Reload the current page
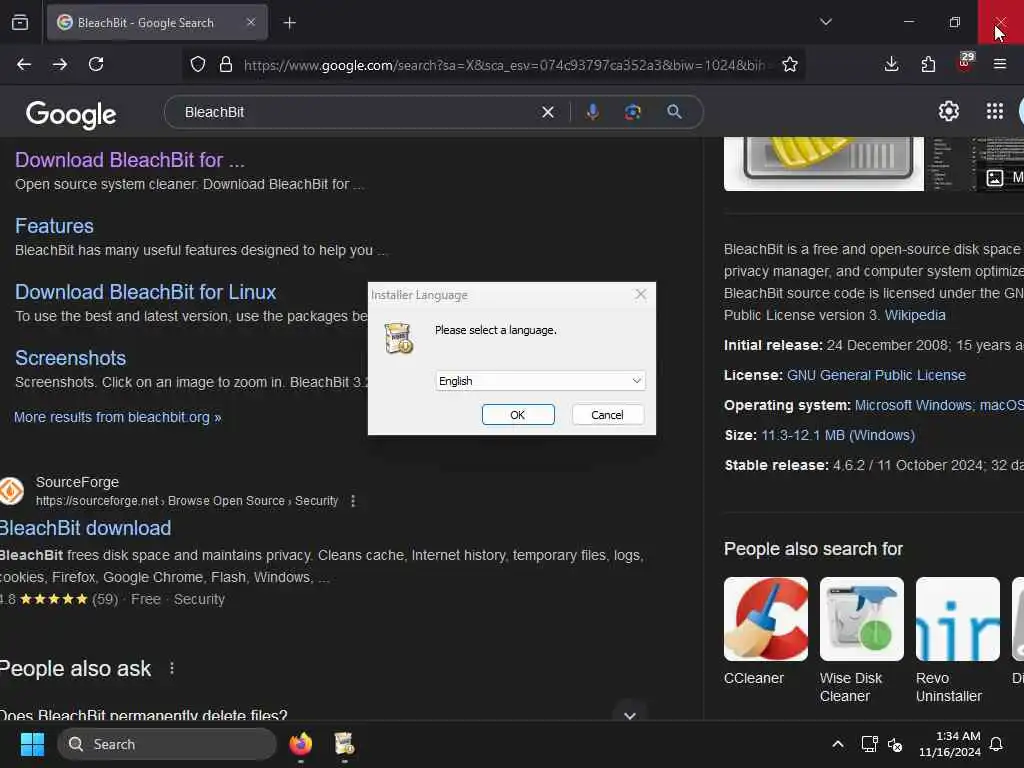The height and width of the screenshot is (768, 1024). (96, 64)
